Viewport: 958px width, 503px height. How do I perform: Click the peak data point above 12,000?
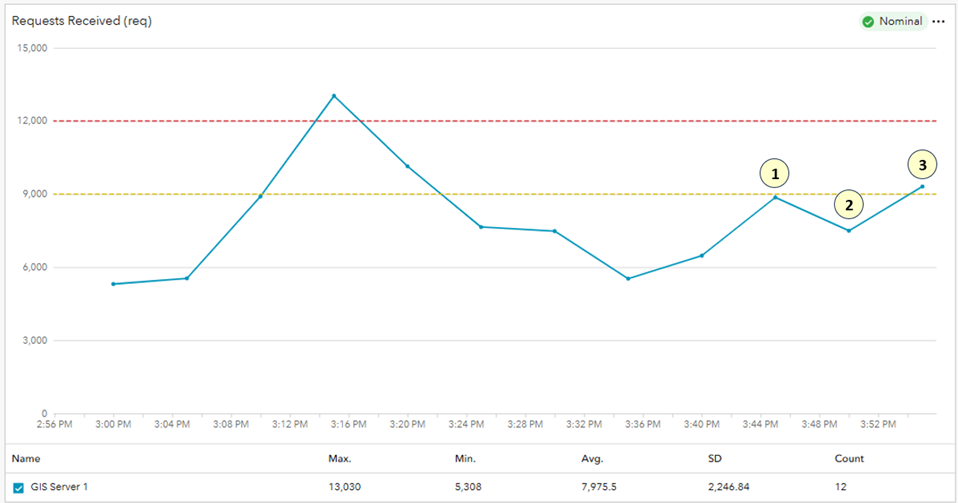[x=334, y=96]
